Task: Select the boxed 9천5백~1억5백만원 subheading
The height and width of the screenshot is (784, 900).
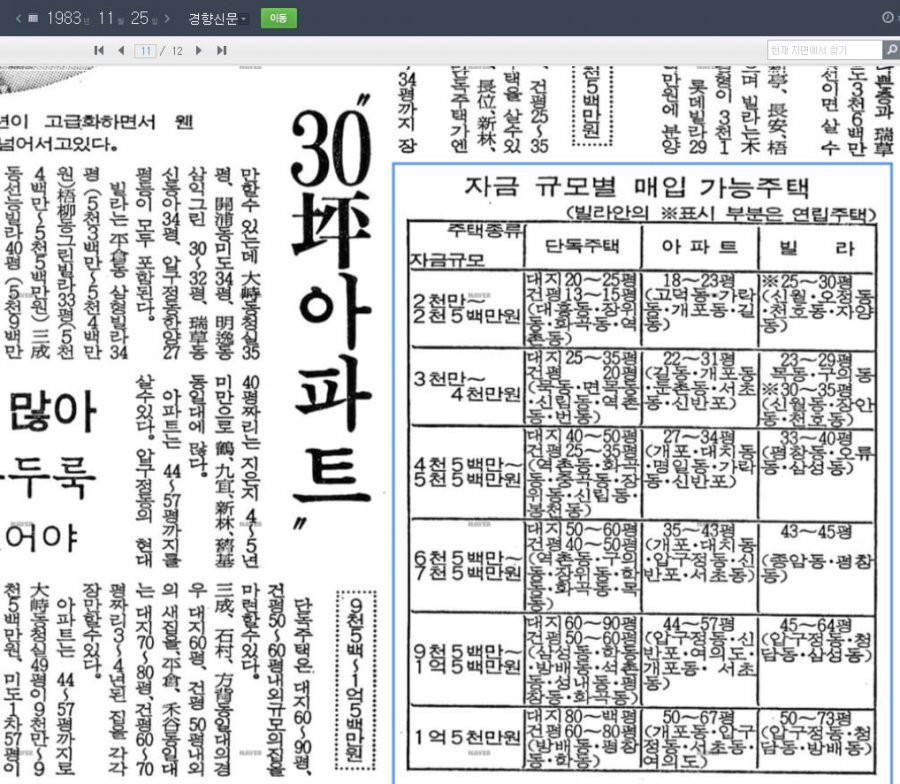Action: point(355,680)
